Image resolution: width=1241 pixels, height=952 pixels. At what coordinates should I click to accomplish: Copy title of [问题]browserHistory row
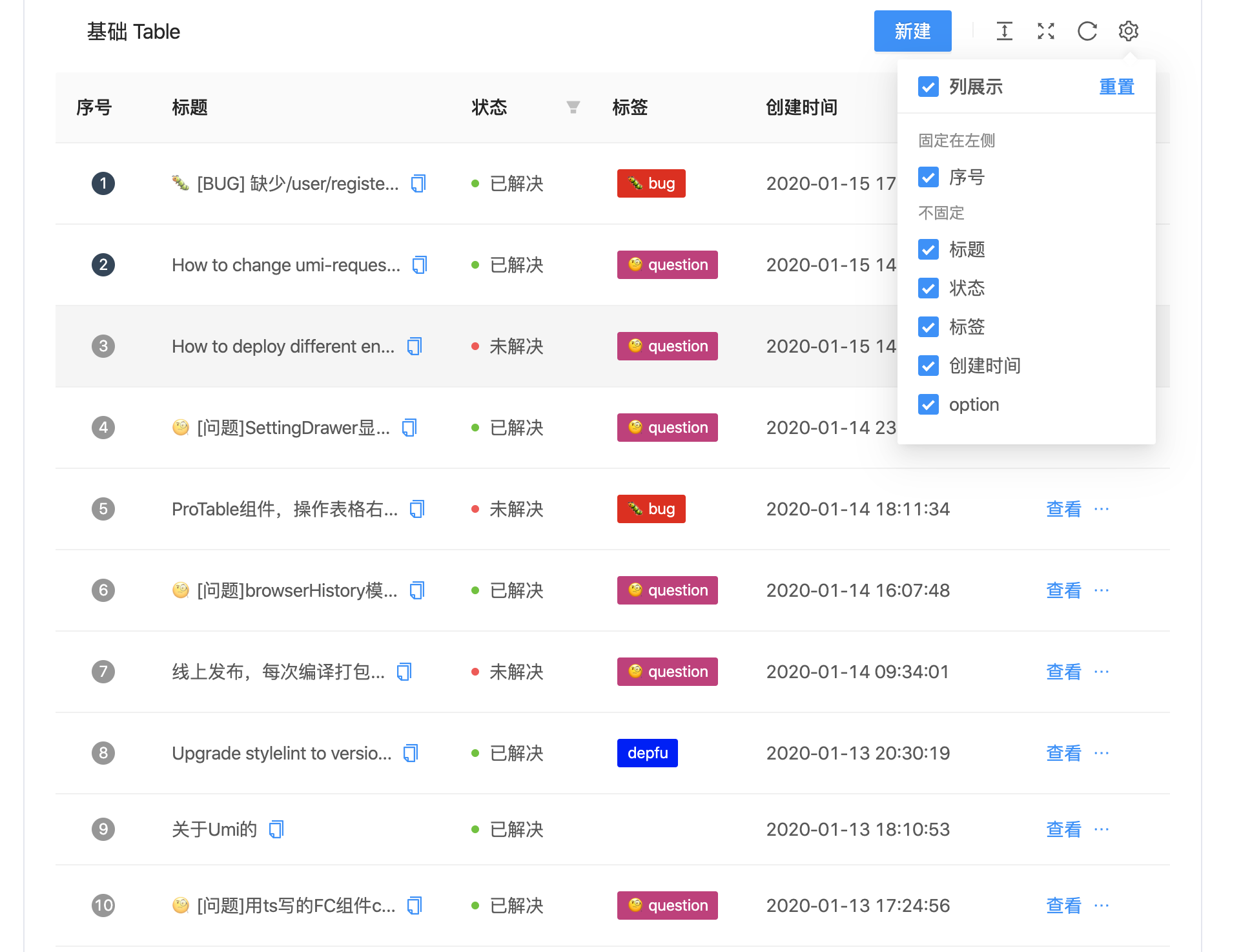pyautogui.click(x=417, y=591)
